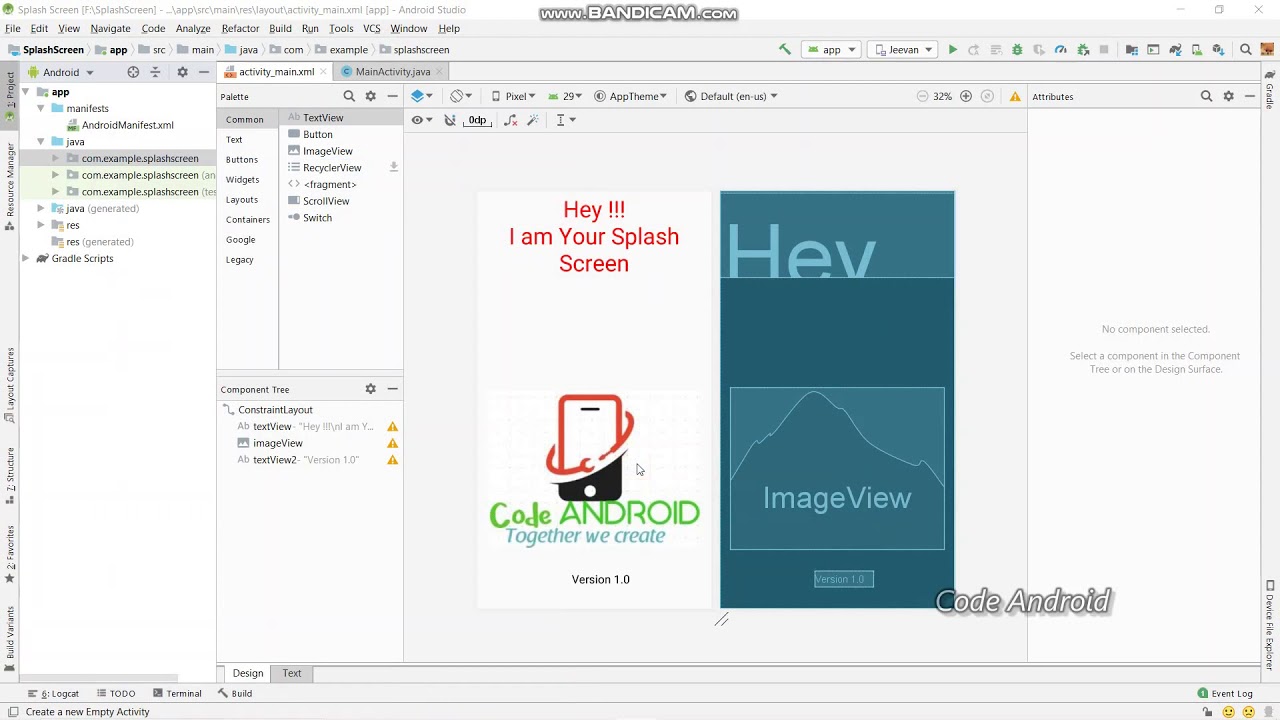Open Project panel settings gear

(182, 72)
